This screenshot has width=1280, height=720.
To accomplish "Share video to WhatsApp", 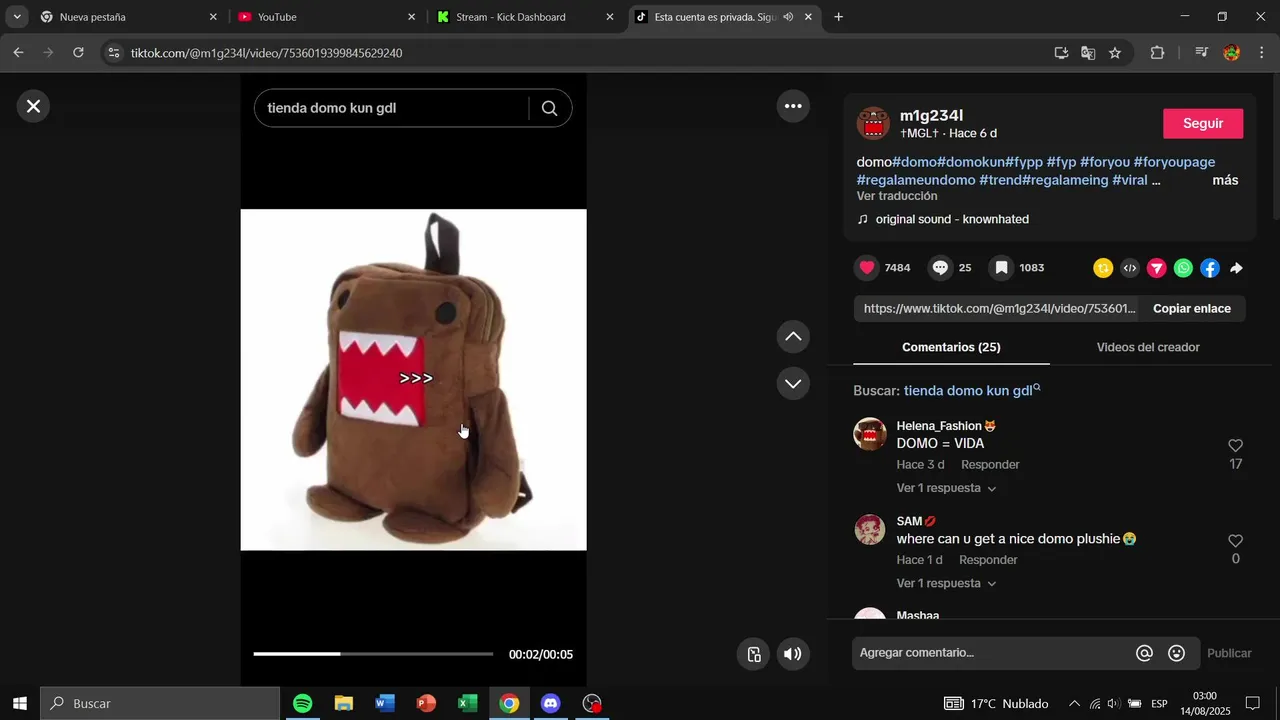I will coord(1184,268).
